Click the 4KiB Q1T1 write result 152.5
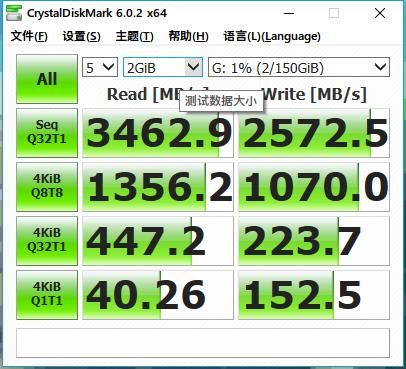The height and width of the screenshot is (369, 406). 314,295
